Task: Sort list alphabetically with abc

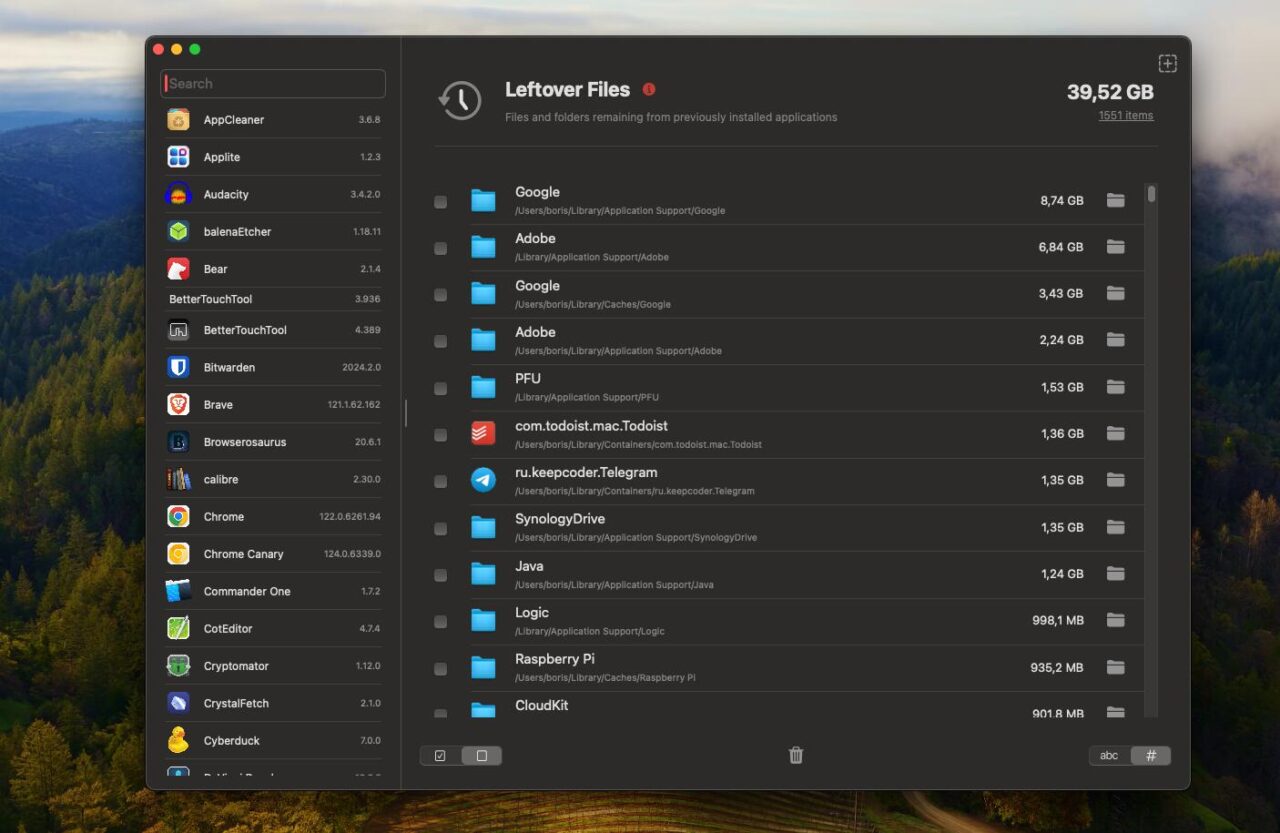Action: [1109, 756]
